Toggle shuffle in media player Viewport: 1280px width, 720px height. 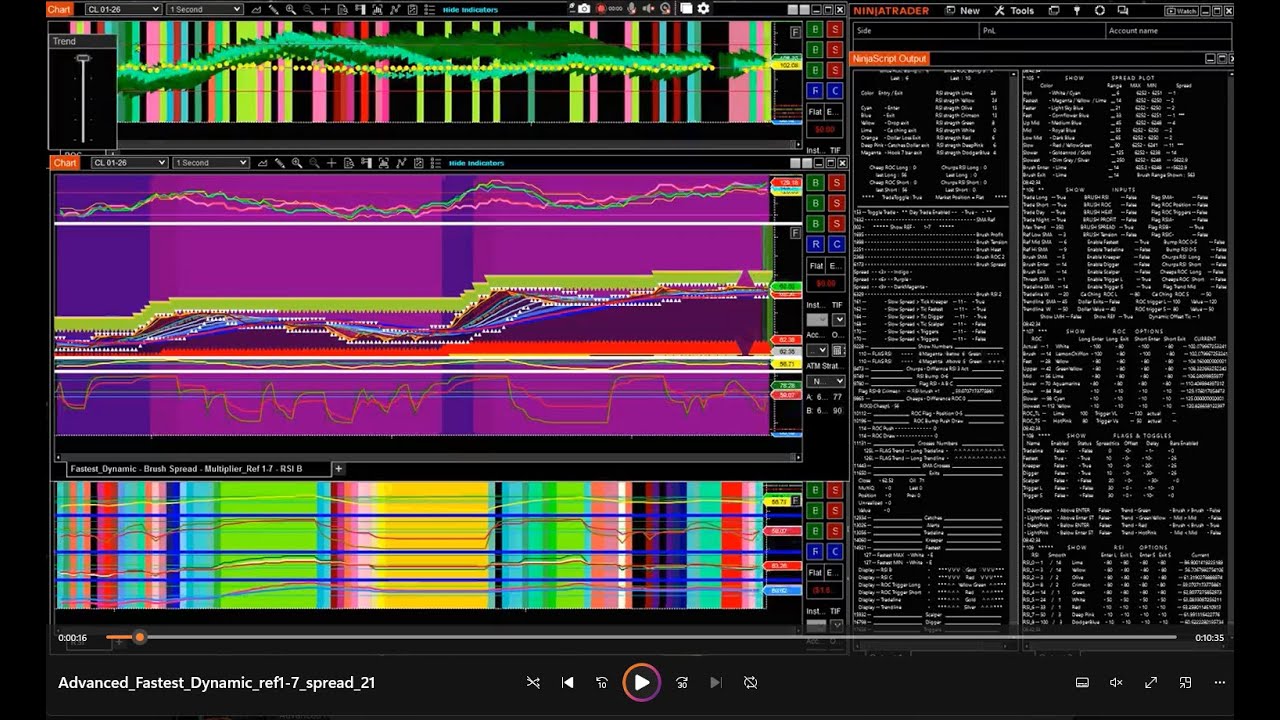(x=533, y=682)
